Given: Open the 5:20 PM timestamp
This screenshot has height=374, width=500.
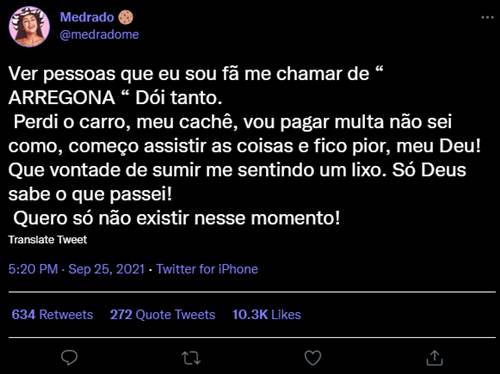Looking at the screenshot, I should (33, 269).
